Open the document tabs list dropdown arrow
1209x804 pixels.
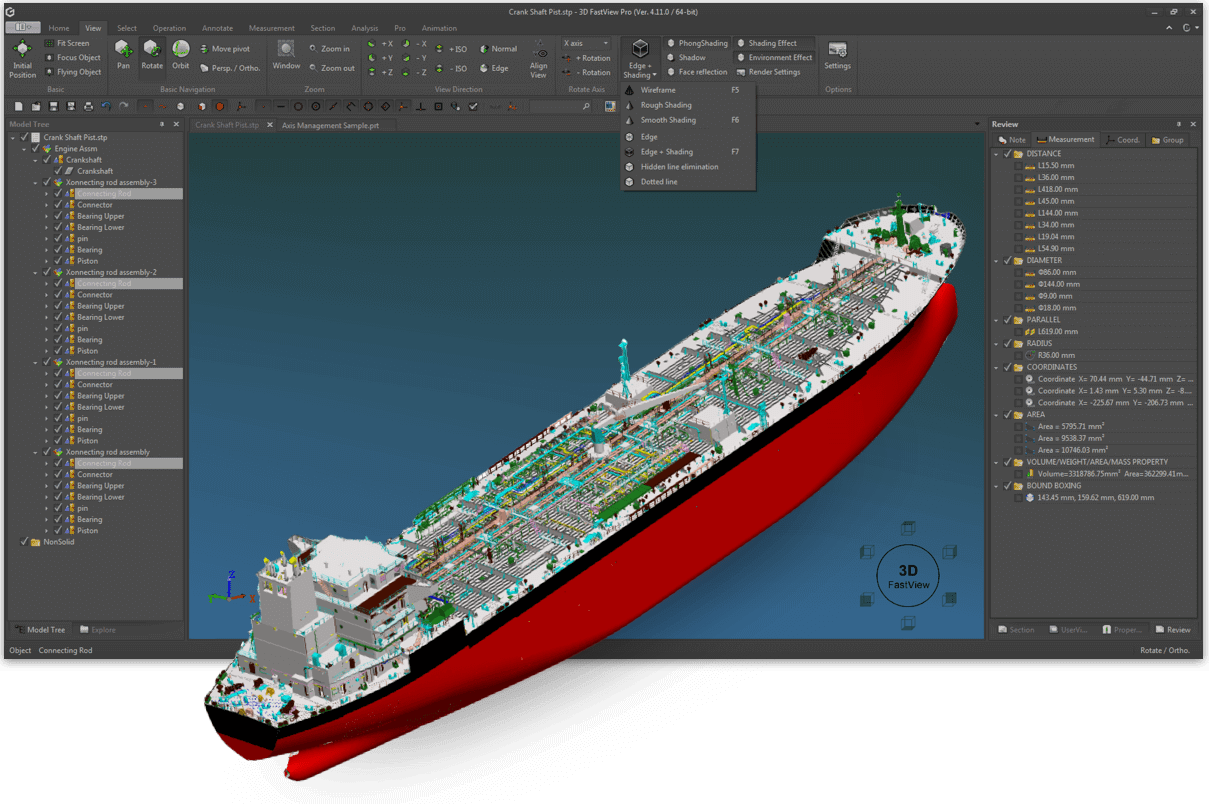pos(978,125)
